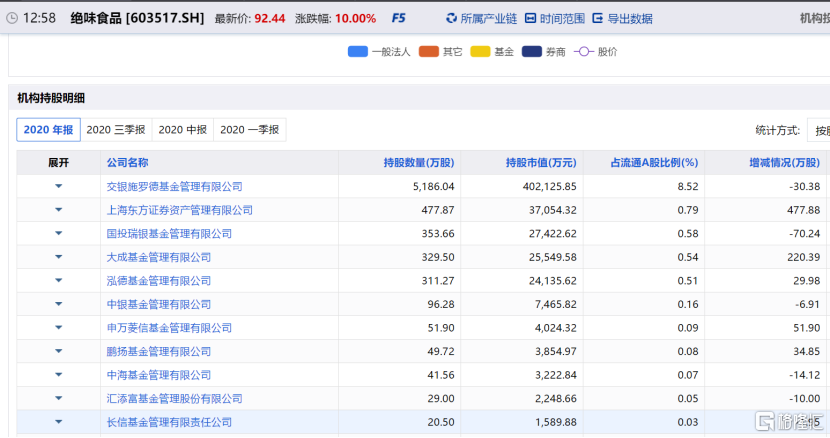Image resolution: width=830 pixels, height=438 pixels.
Task: Sort by the 持股数量(万股) column header
Action: [419, 163]
